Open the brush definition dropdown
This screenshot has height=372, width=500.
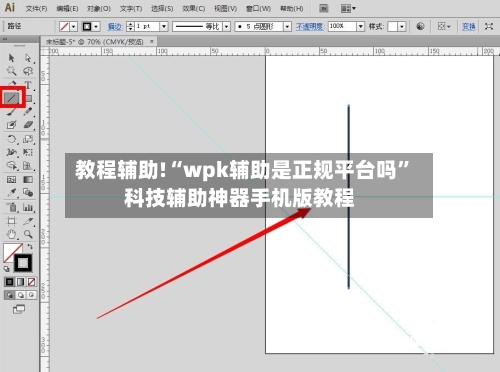click(288, 26)
